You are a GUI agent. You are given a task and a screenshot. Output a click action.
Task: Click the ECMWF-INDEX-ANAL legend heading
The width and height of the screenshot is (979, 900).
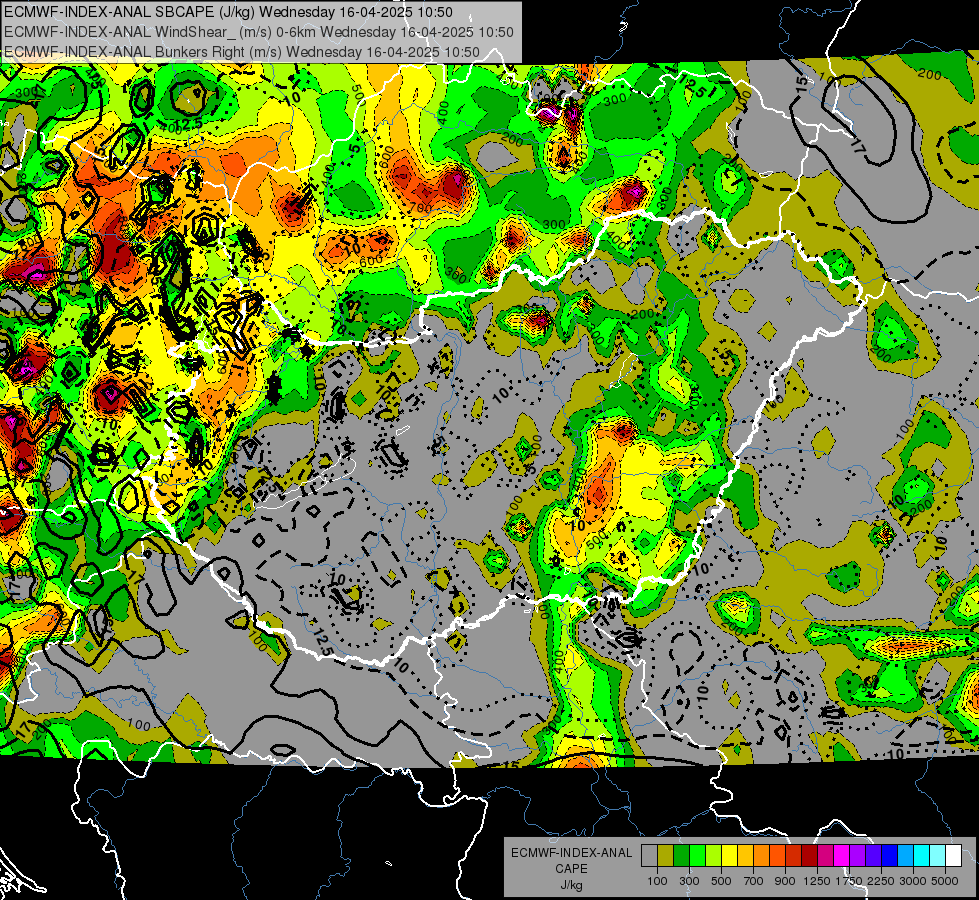pyautogui.click(x=571, y=853)
